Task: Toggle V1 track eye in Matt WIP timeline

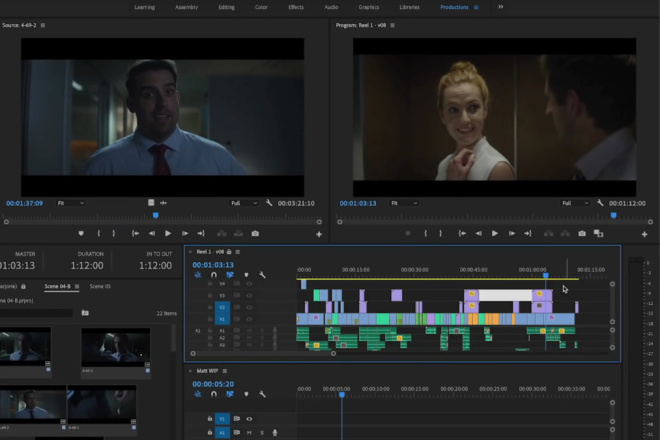Action: tap(249, 419)
